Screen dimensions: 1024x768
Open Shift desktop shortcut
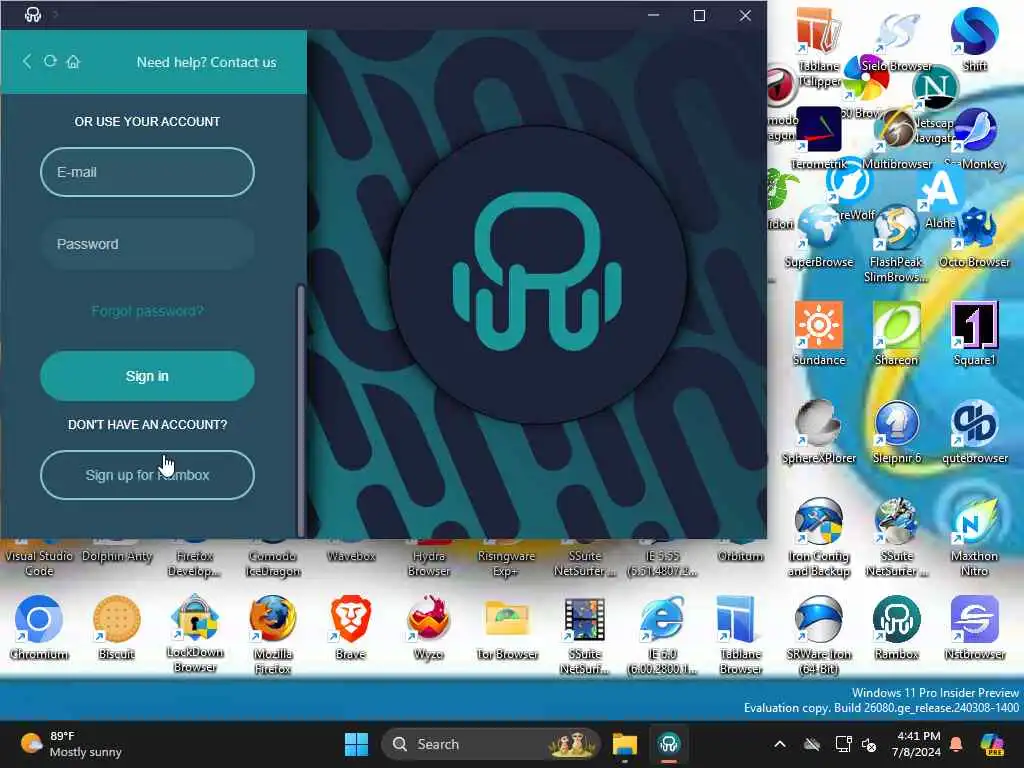click(974, 38)
